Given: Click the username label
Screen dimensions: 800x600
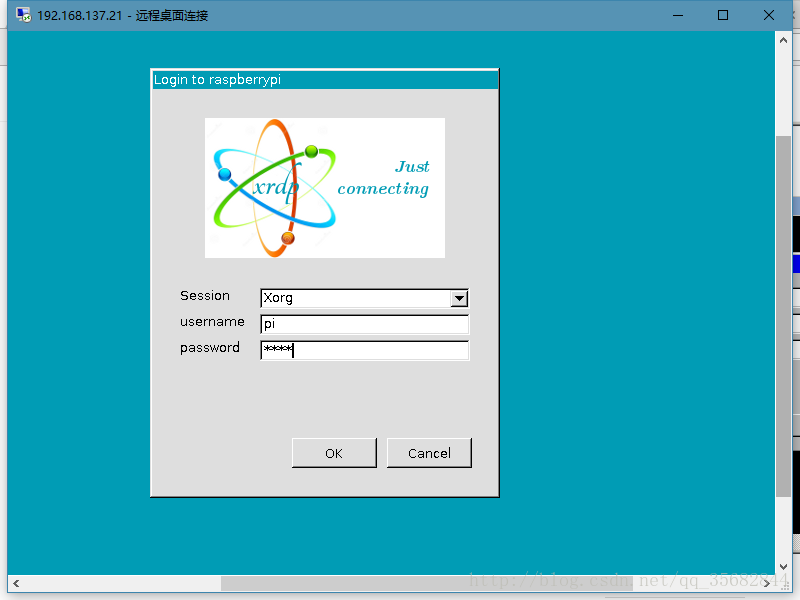Looking at the screenshot, I should [x=212, y=322].
